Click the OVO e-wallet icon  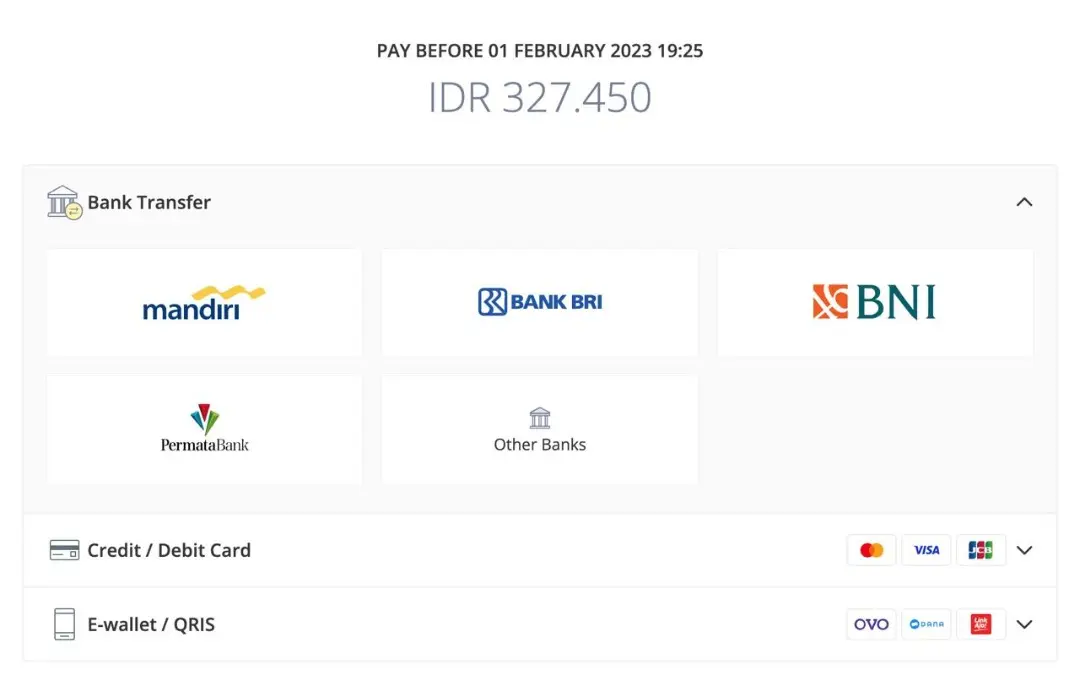click(x=872, y=624)
